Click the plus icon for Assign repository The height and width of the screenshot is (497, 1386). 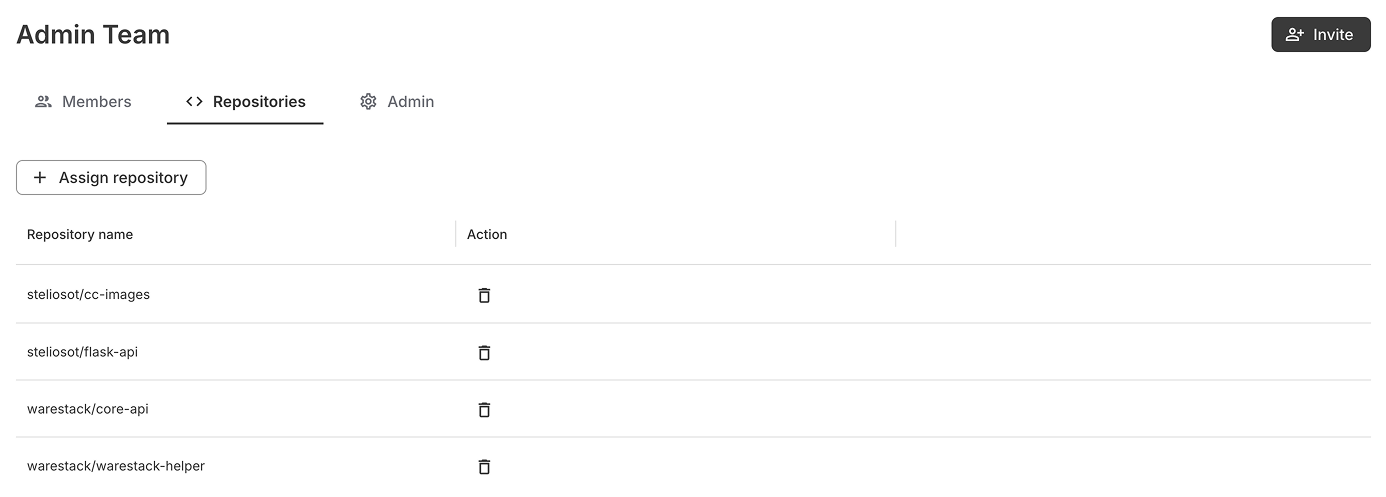[40, 177]
